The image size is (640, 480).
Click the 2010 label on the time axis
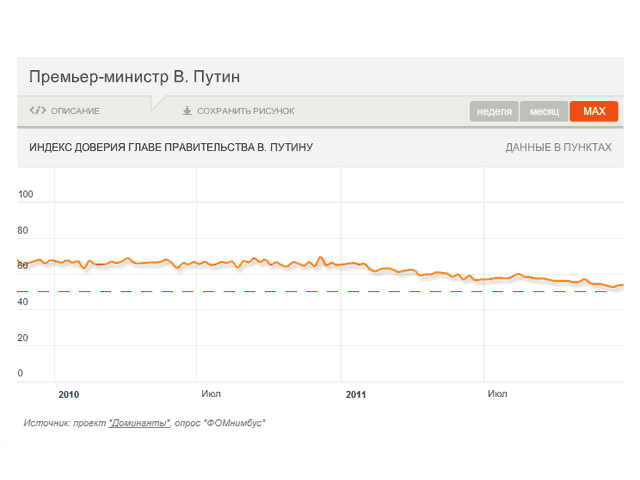tap(69, 394)
